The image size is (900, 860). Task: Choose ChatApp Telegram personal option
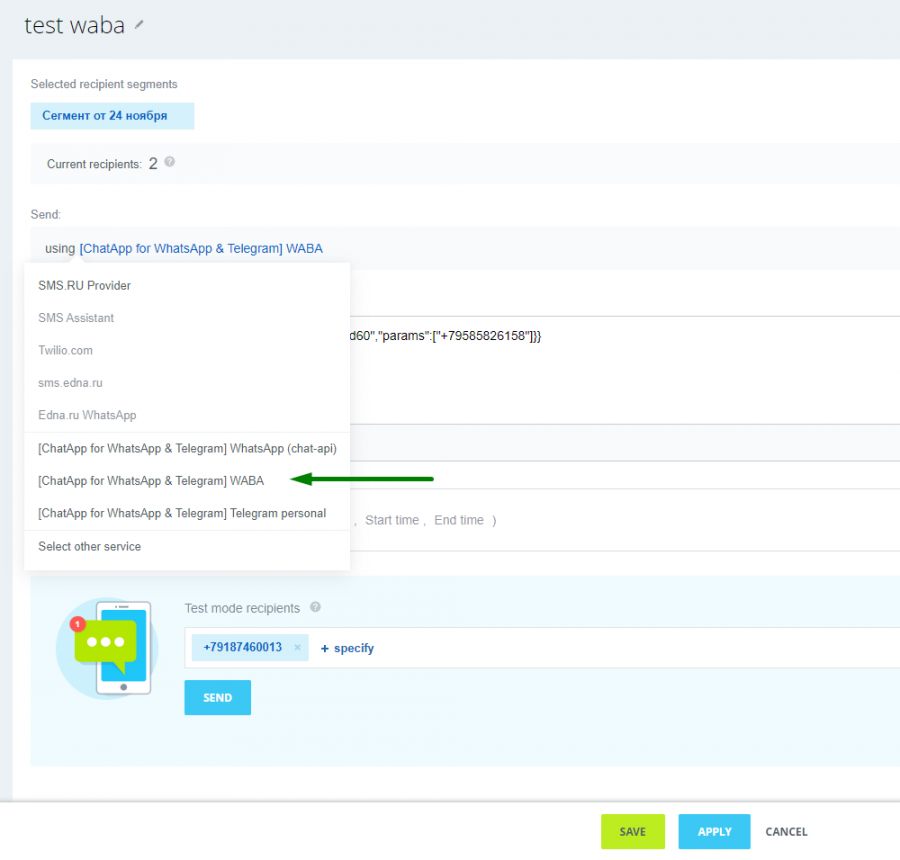pyautogui.click(x=182, y=513)
